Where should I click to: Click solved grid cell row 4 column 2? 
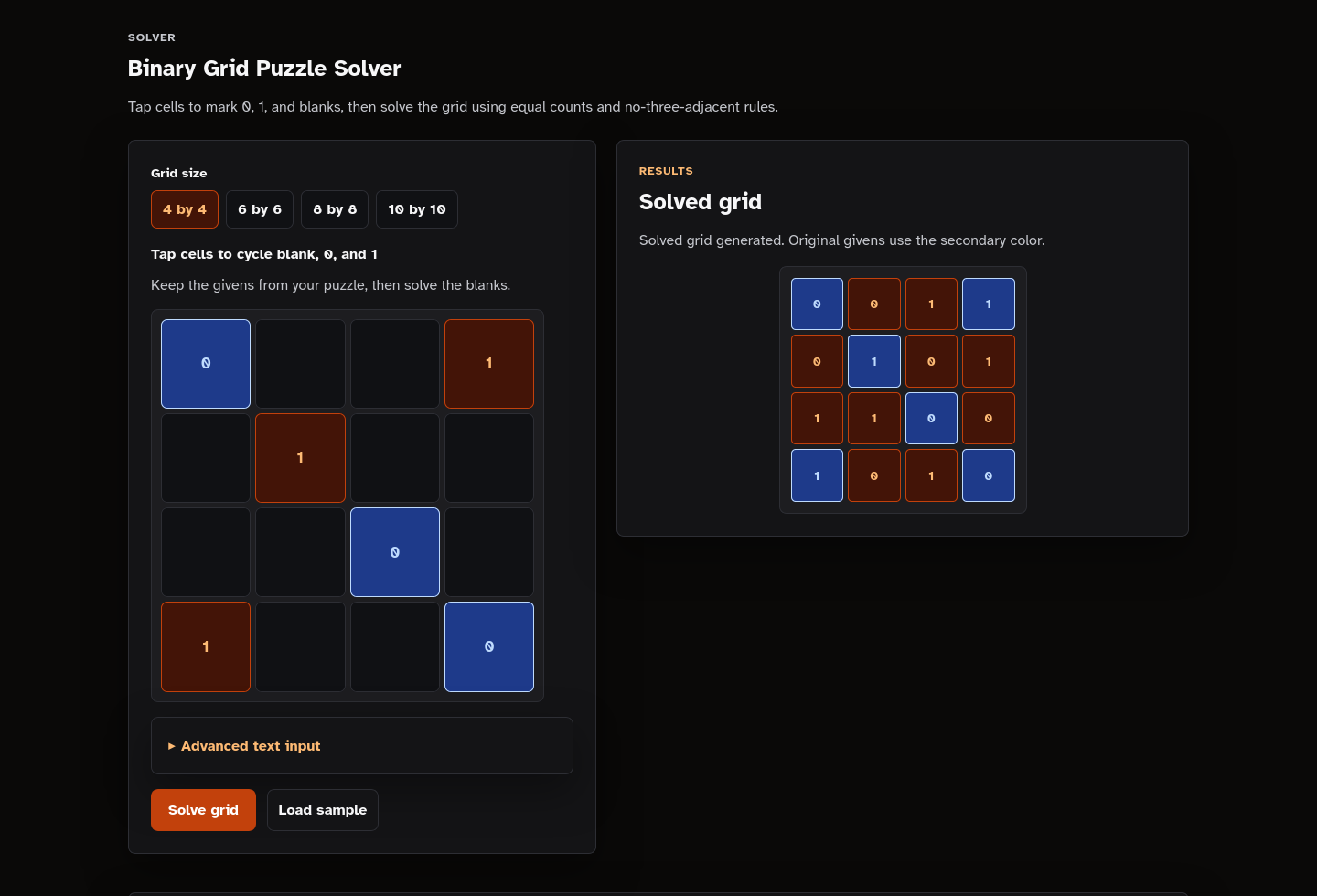click(874, 475)
